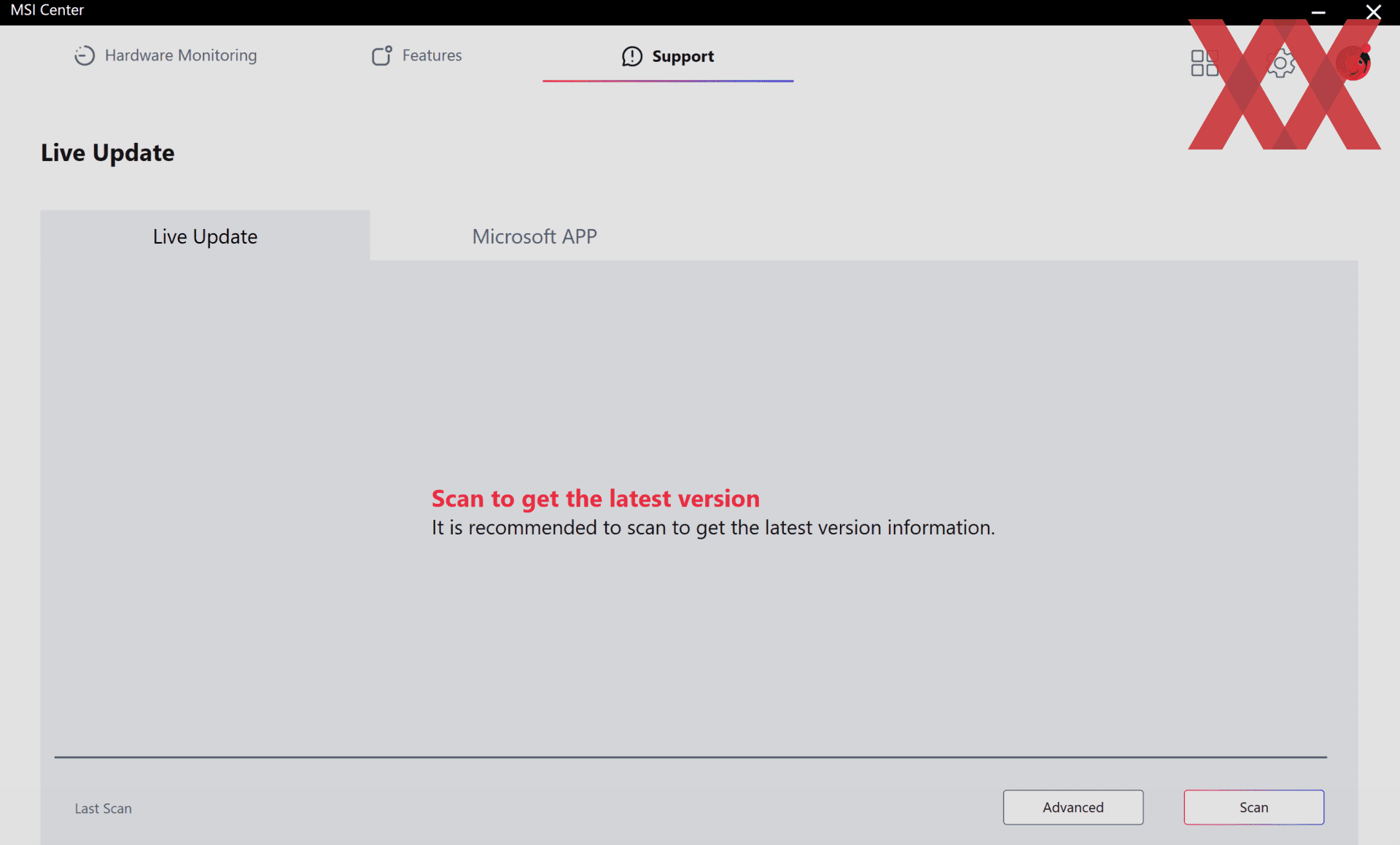Image resolution: width=1400 pixels, height=845 pixels.
Task: Switch to the Features tab
Action: pyautogui.click(x=416, y=55)
